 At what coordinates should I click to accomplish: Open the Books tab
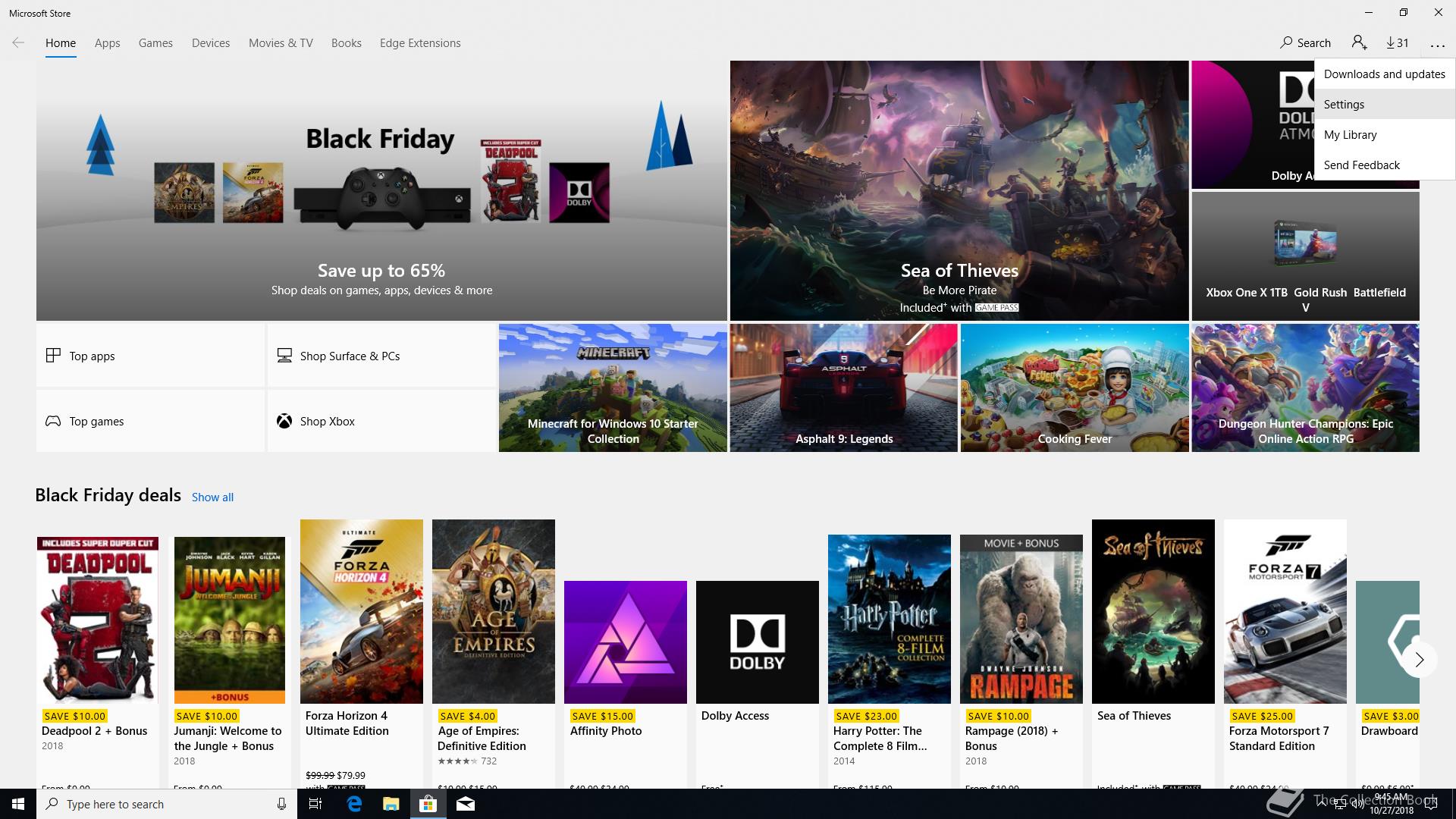point(346,43)
